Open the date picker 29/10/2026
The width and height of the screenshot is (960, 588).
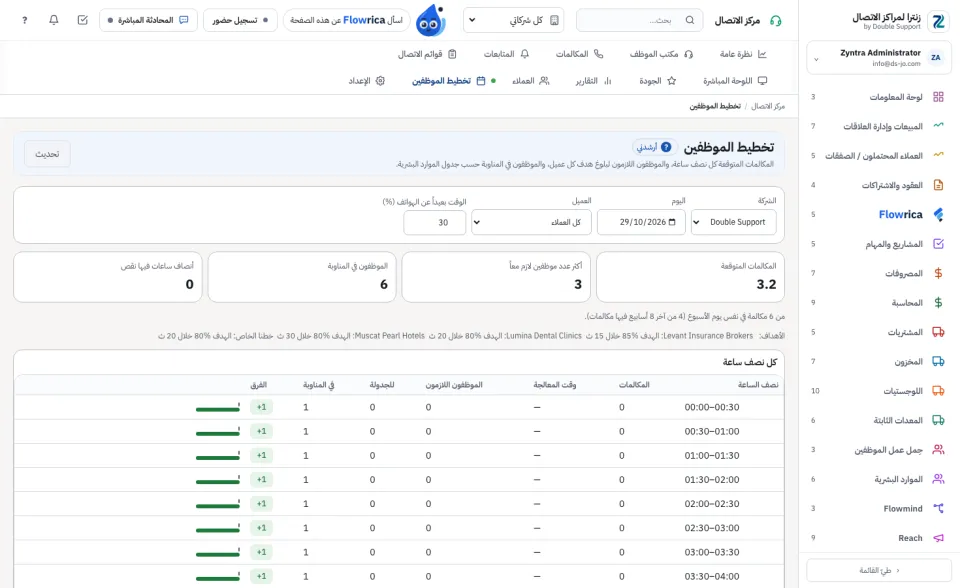click(641, 222)
